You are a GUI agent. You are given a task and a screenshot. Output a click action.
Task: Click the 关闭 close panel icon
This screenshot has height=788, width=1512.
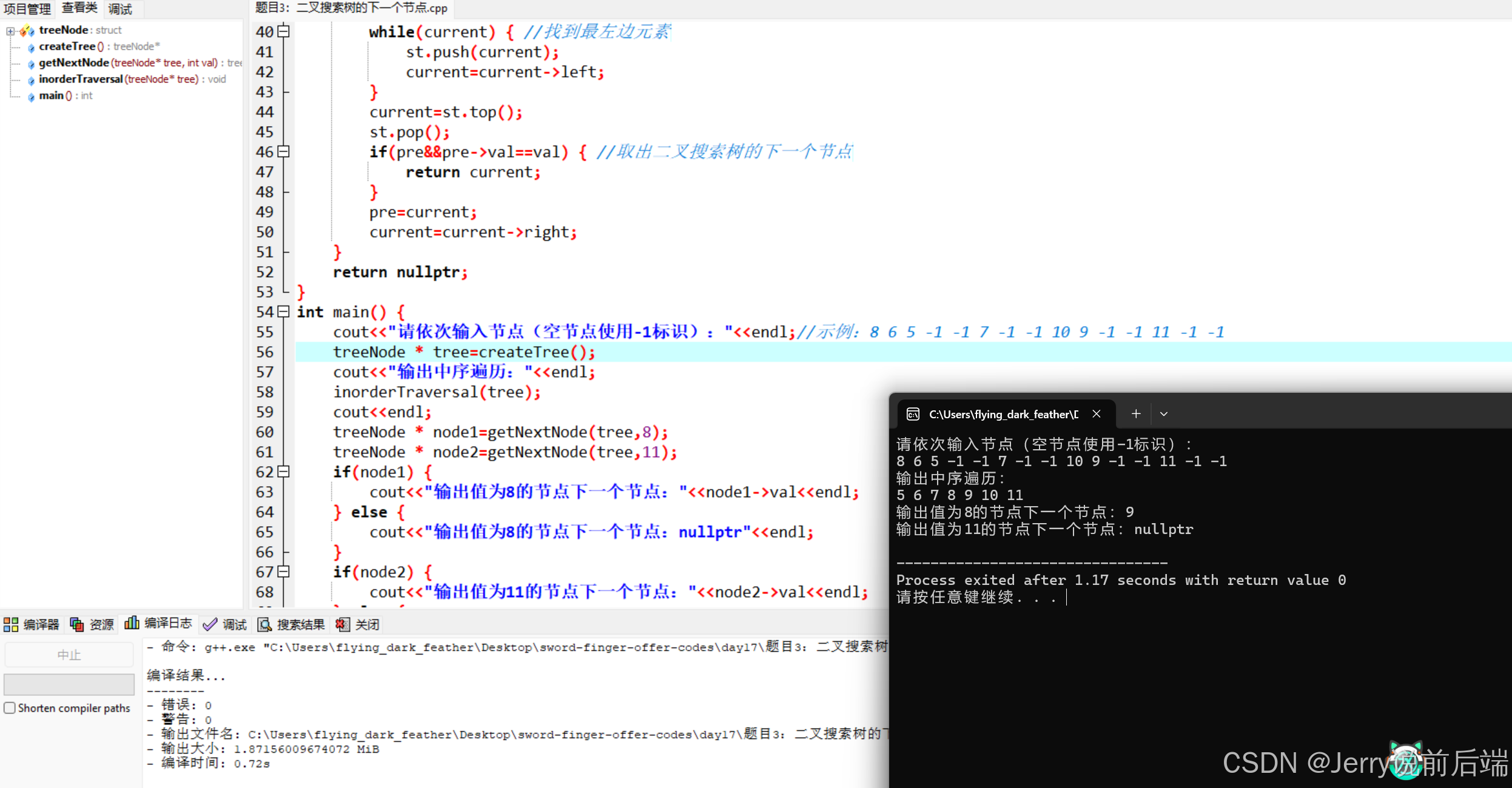point(343,624)
